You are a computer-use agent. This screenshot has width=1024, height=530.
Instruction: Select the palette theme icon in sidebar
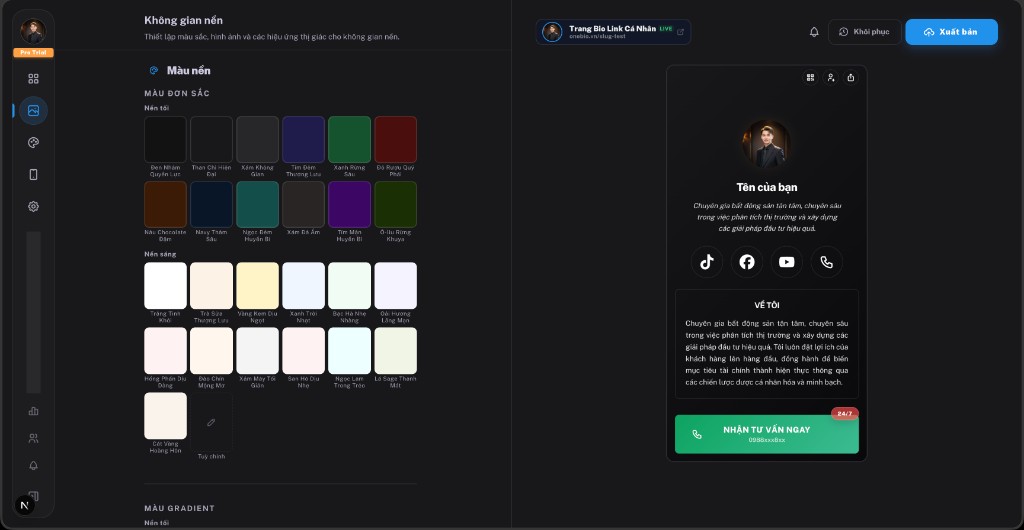click(x=33, y=143)
